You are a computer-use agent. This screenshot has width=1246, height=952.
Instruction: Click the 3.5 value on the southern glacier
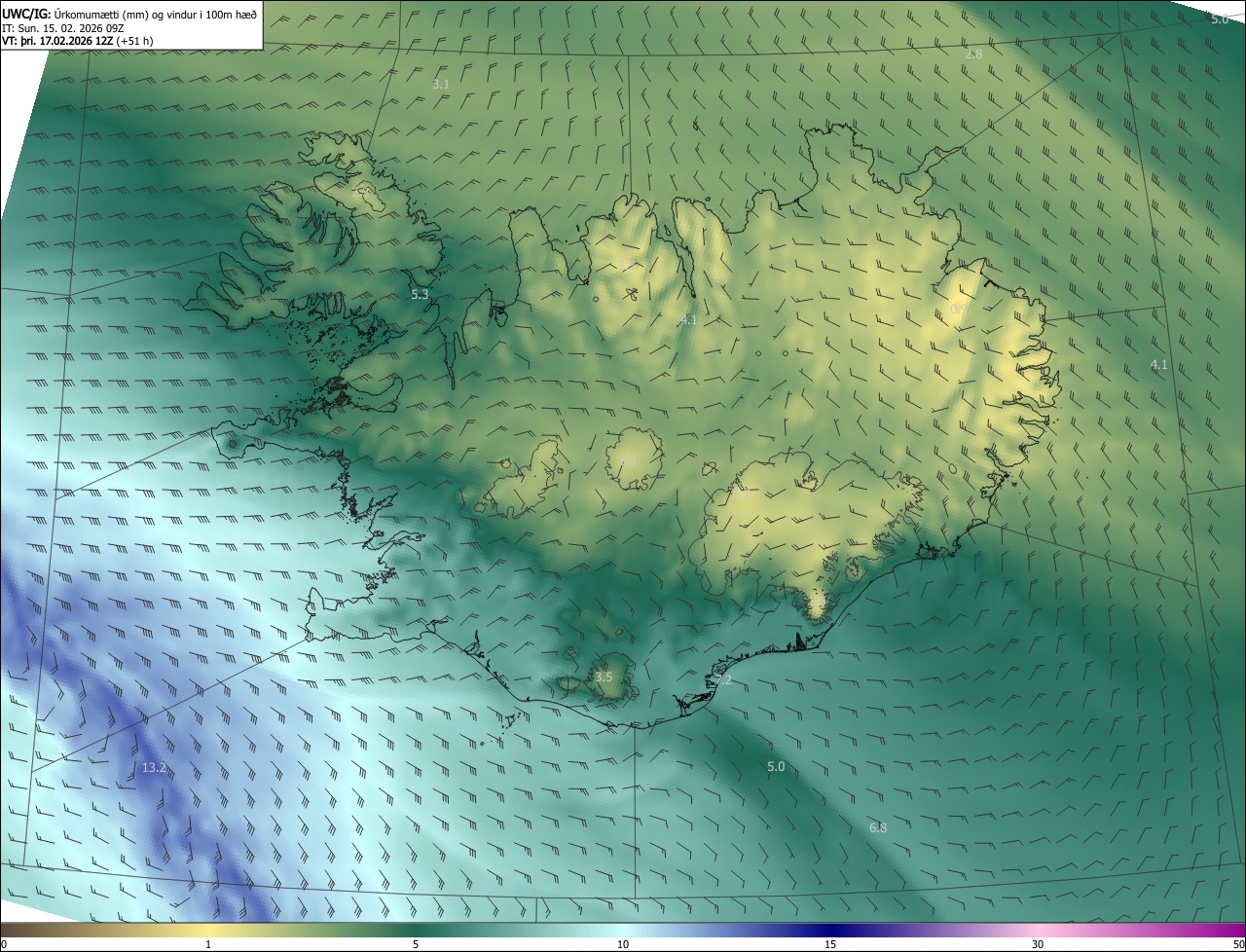click(604, 677)
